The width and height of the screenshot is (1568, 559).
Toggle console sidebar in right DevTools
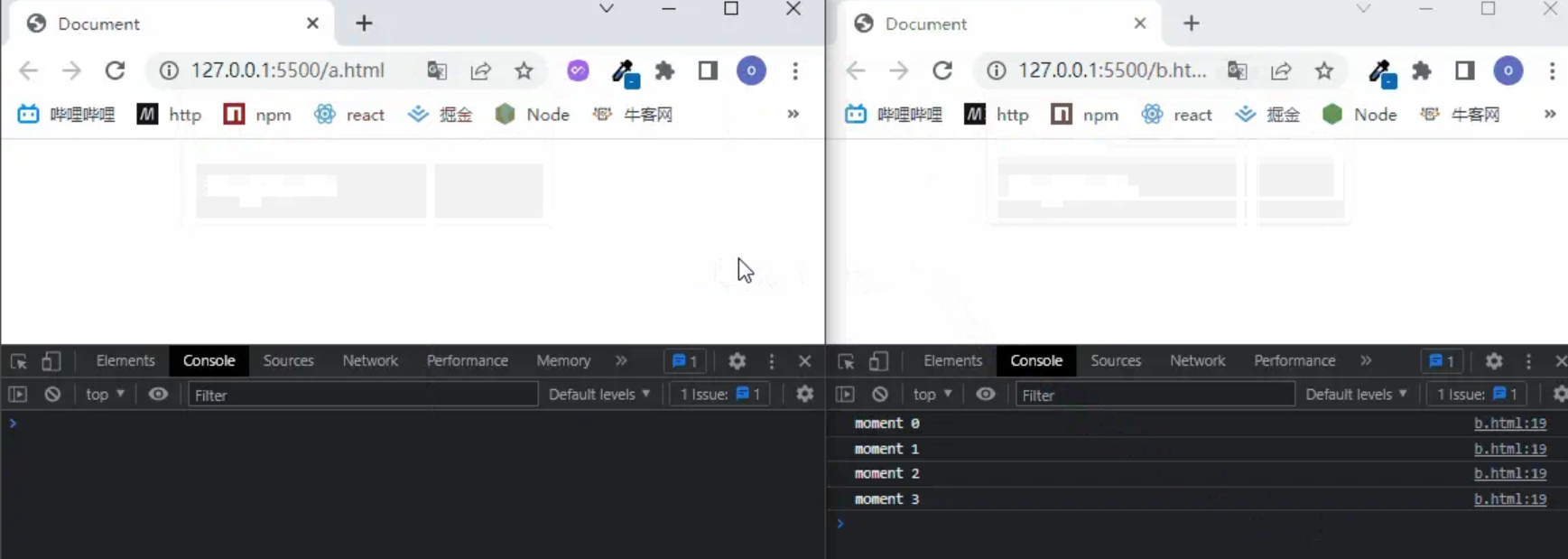(x=845, y=395)
